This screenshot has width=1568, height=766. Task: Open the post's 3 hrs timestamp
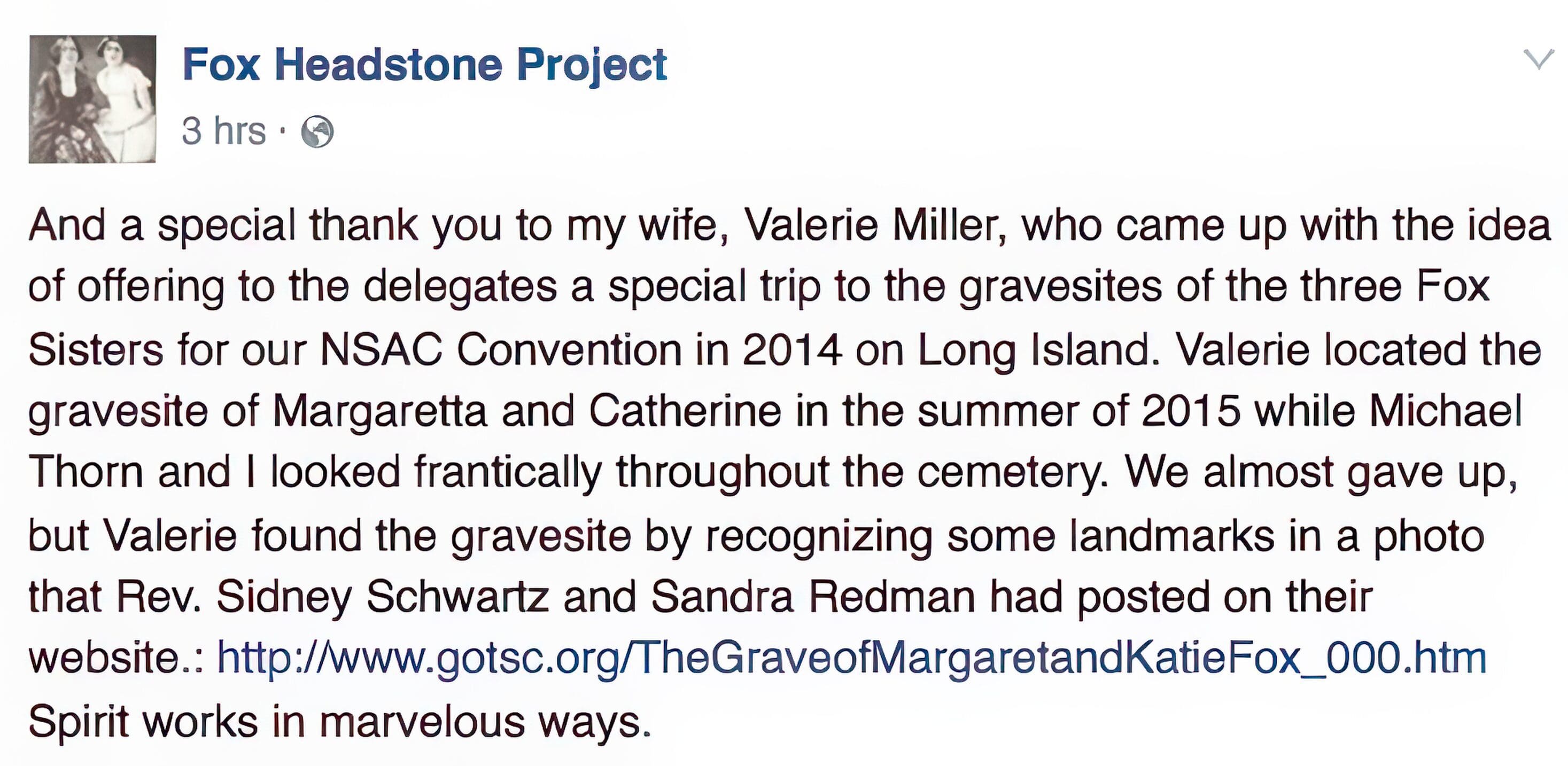coord(224,131)
